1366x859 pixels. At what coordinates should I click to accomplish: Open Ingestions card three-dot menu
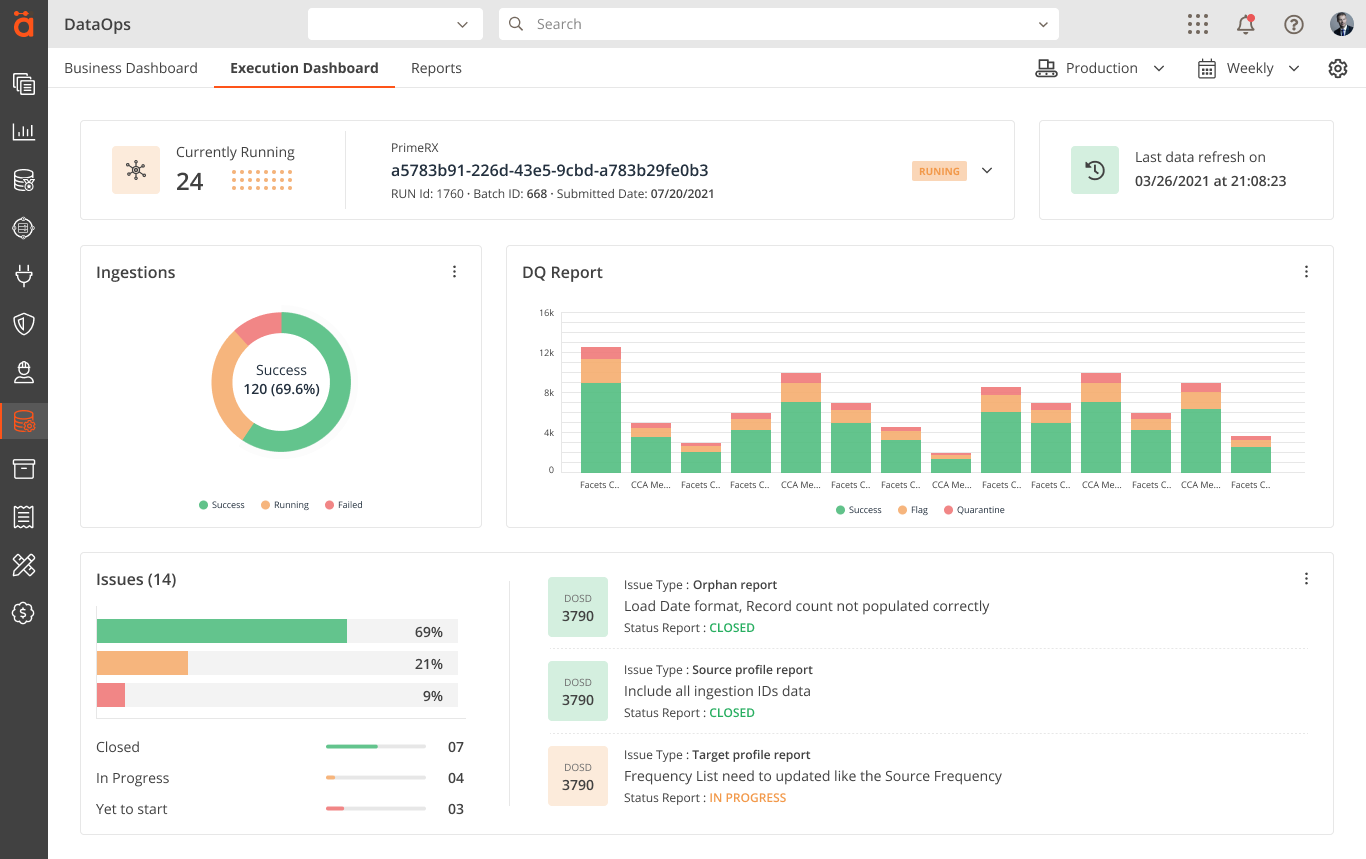pos(454,272)
